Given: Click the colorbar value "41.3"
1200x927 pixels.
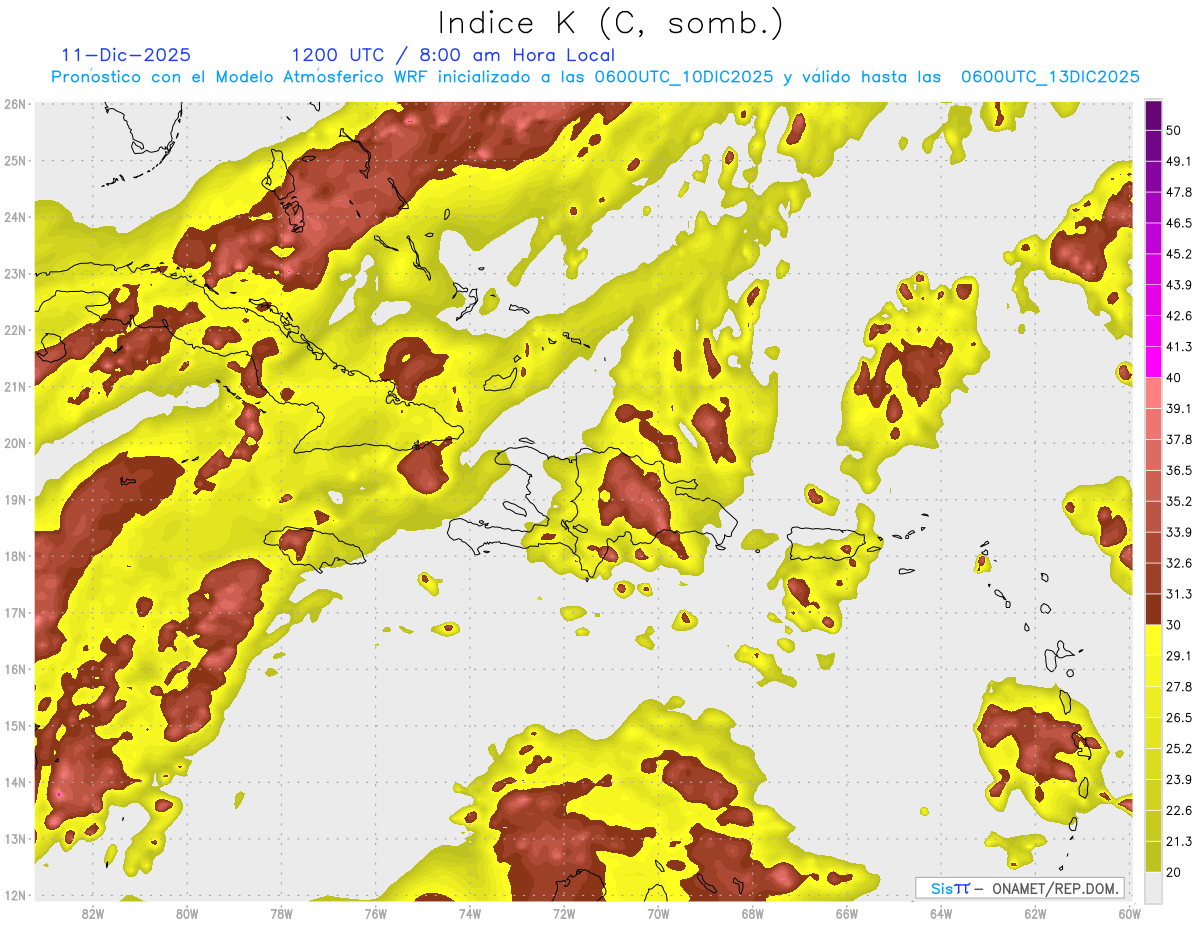Looking at the screenshot, I should (x=1179, y=347).
